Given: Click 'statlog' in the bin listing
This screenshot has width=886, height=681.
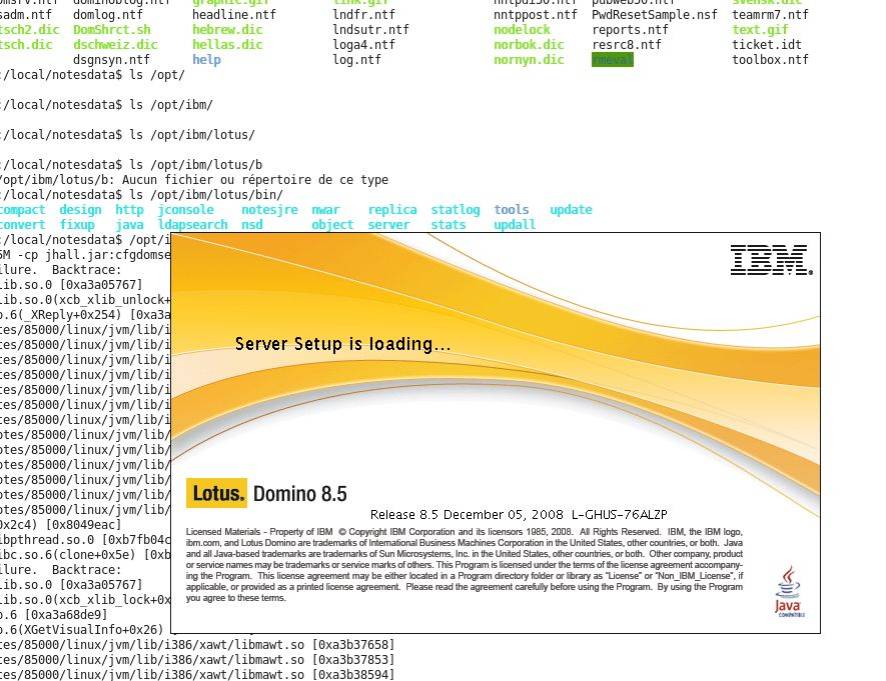Looking at the screenshot, I should 455,210.
